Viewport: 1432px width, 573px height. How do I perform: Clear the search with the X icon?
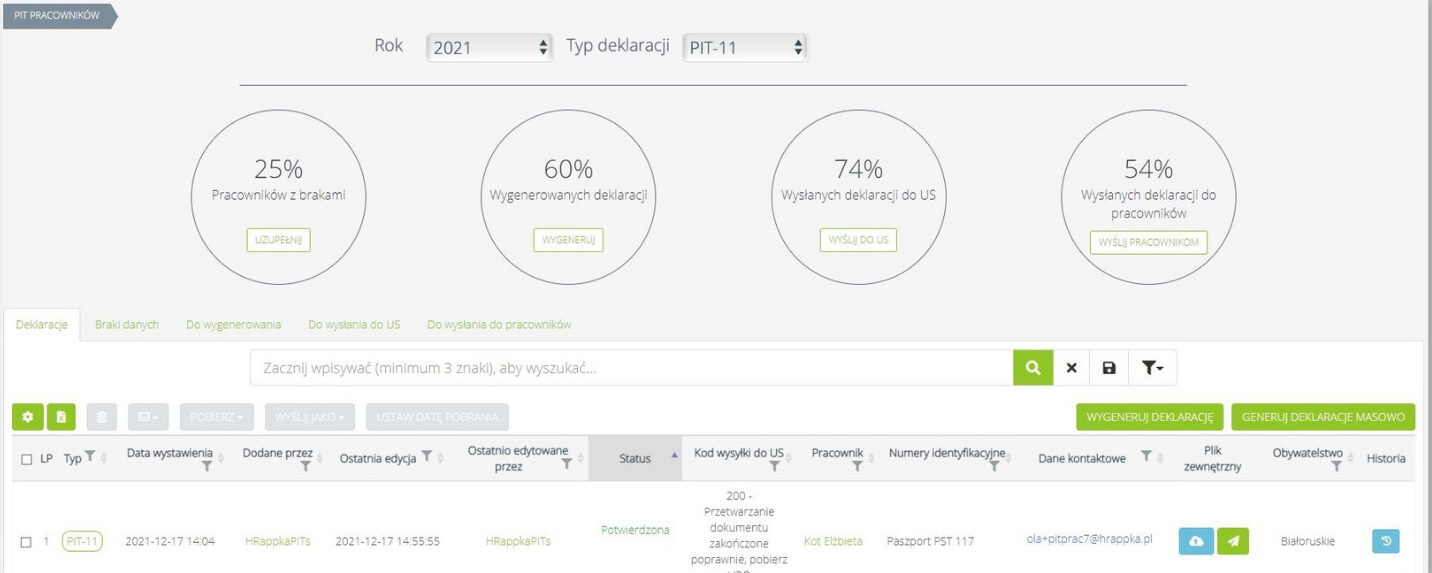[1071, 368]
